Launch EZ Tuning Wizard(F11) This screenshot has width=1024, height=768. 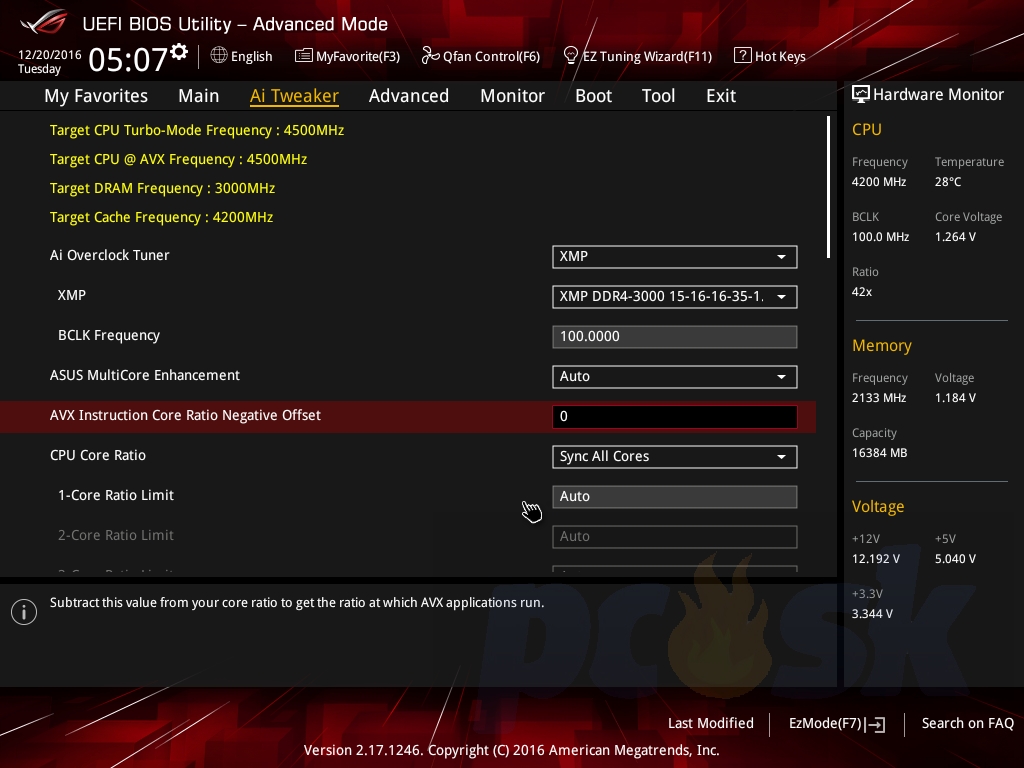[637, 56]
